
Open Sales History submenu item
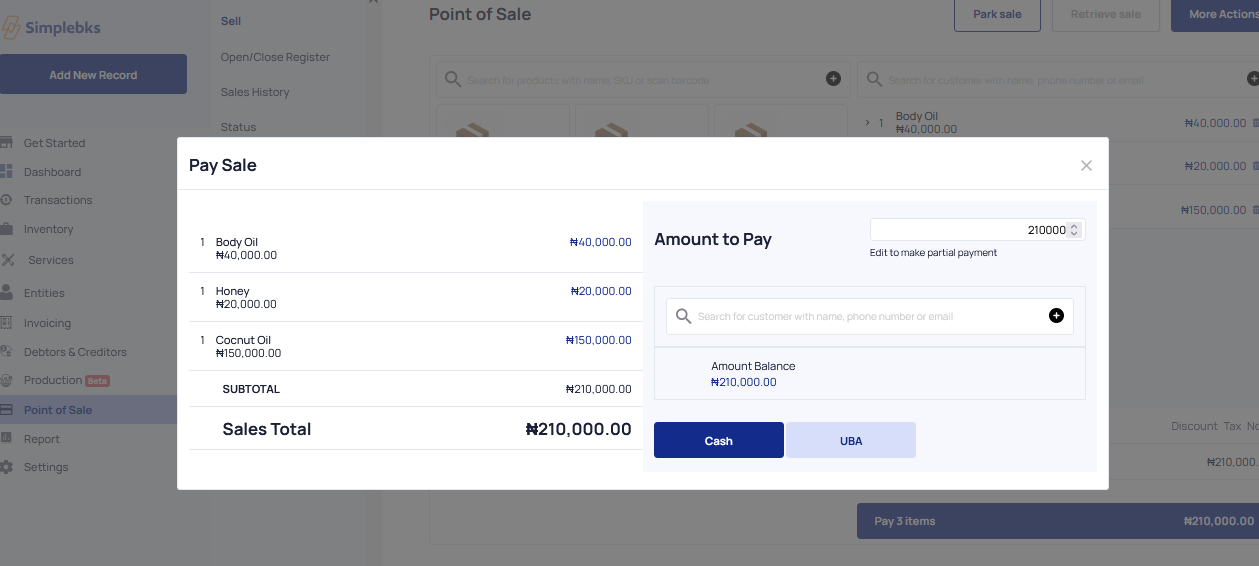pyautogui.click(x=255, y=92)
